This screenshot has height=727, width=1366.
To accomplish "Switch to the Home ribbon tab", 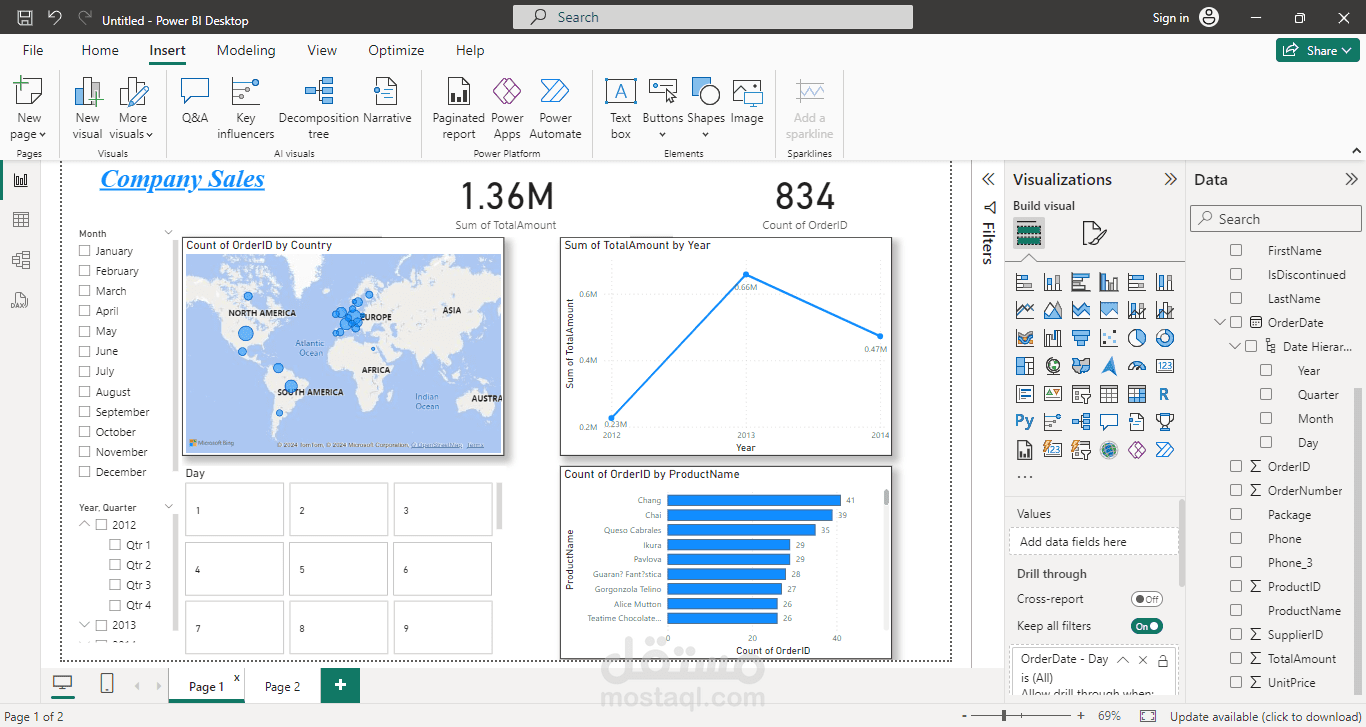I will tap(100, 50).
